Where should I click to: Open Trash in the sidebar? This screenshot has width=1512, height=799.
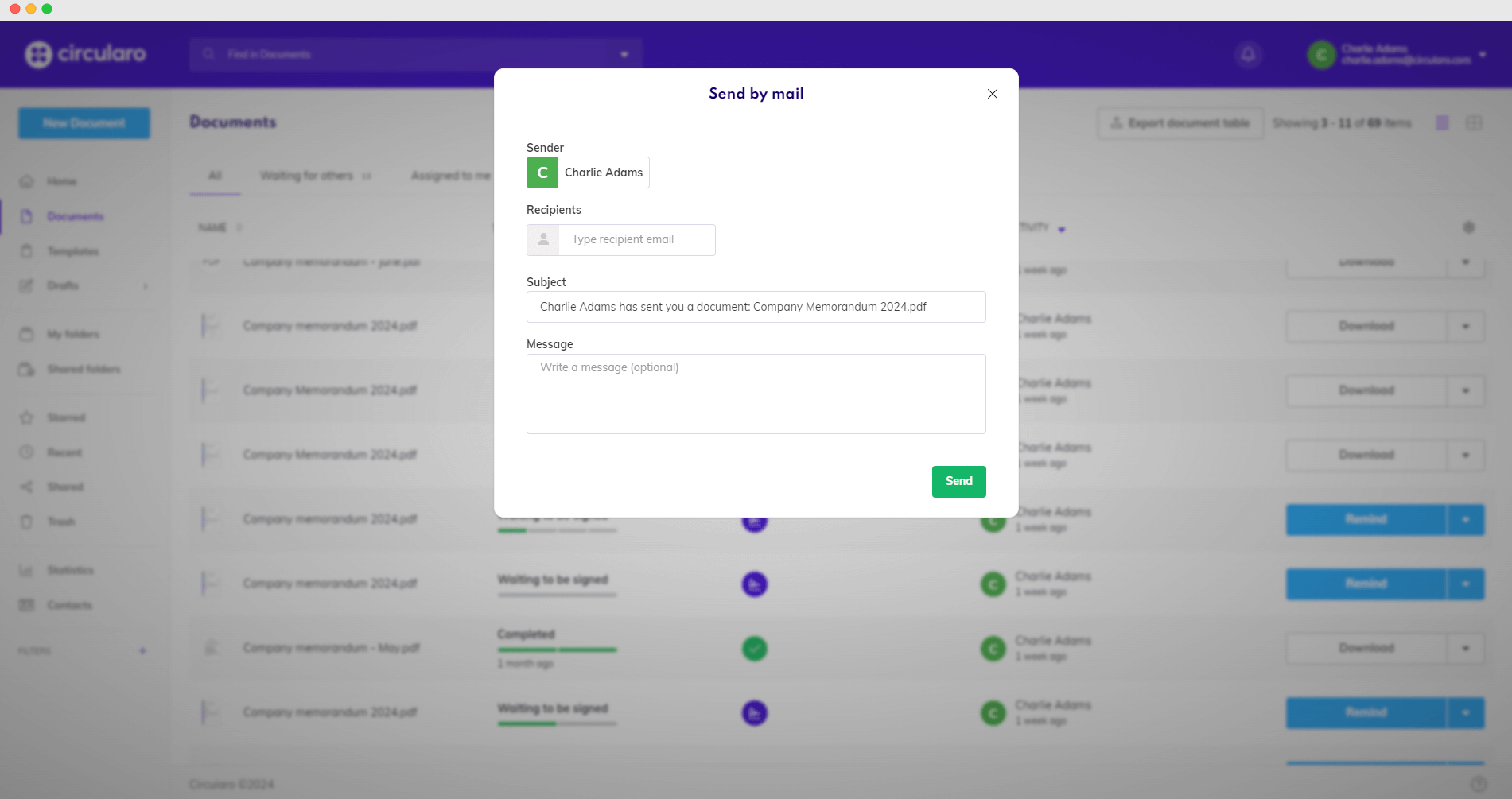61,522
